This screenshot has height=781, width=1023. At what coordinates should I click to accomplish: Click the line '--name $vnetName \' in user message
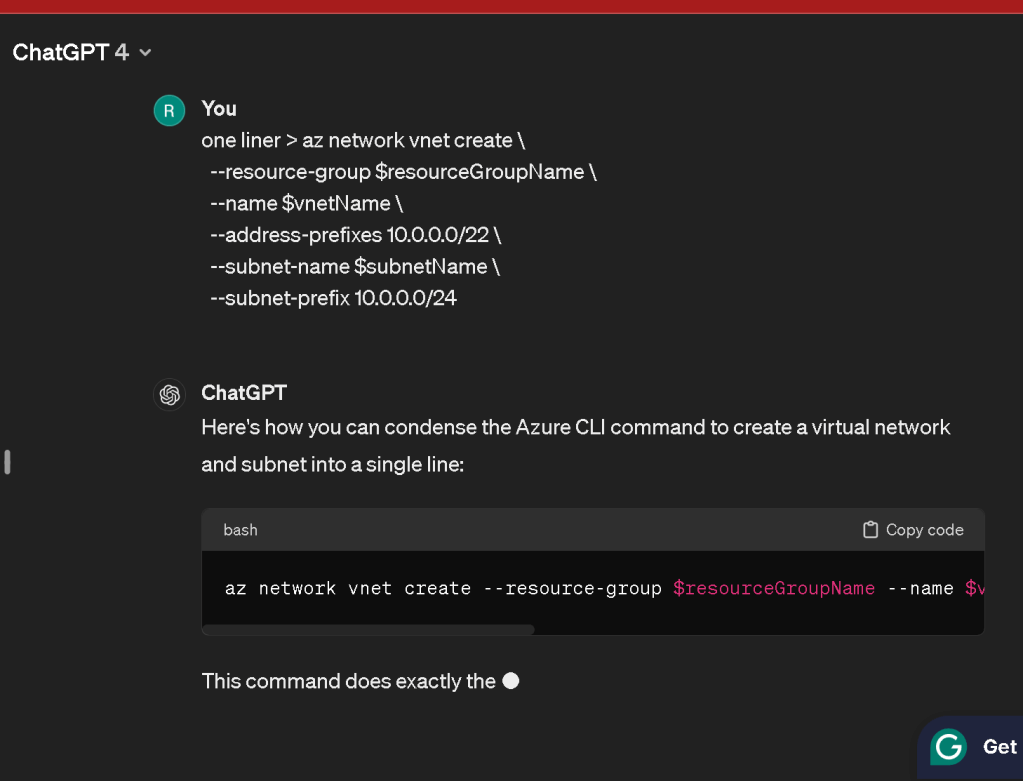[x=307, y=204]
